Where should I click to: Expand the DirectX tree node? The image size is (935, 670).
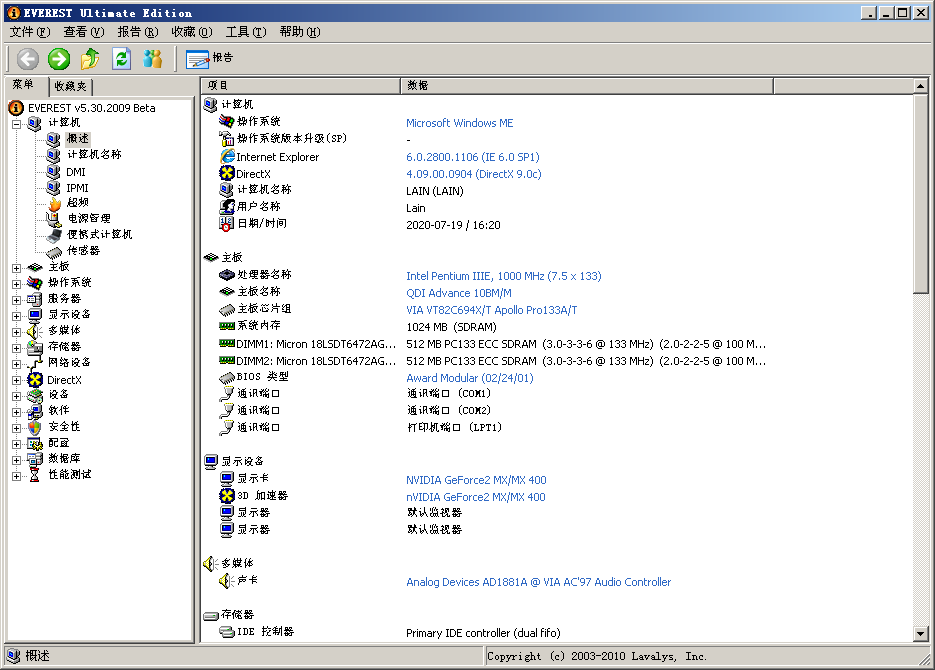[x=17, y=380]
